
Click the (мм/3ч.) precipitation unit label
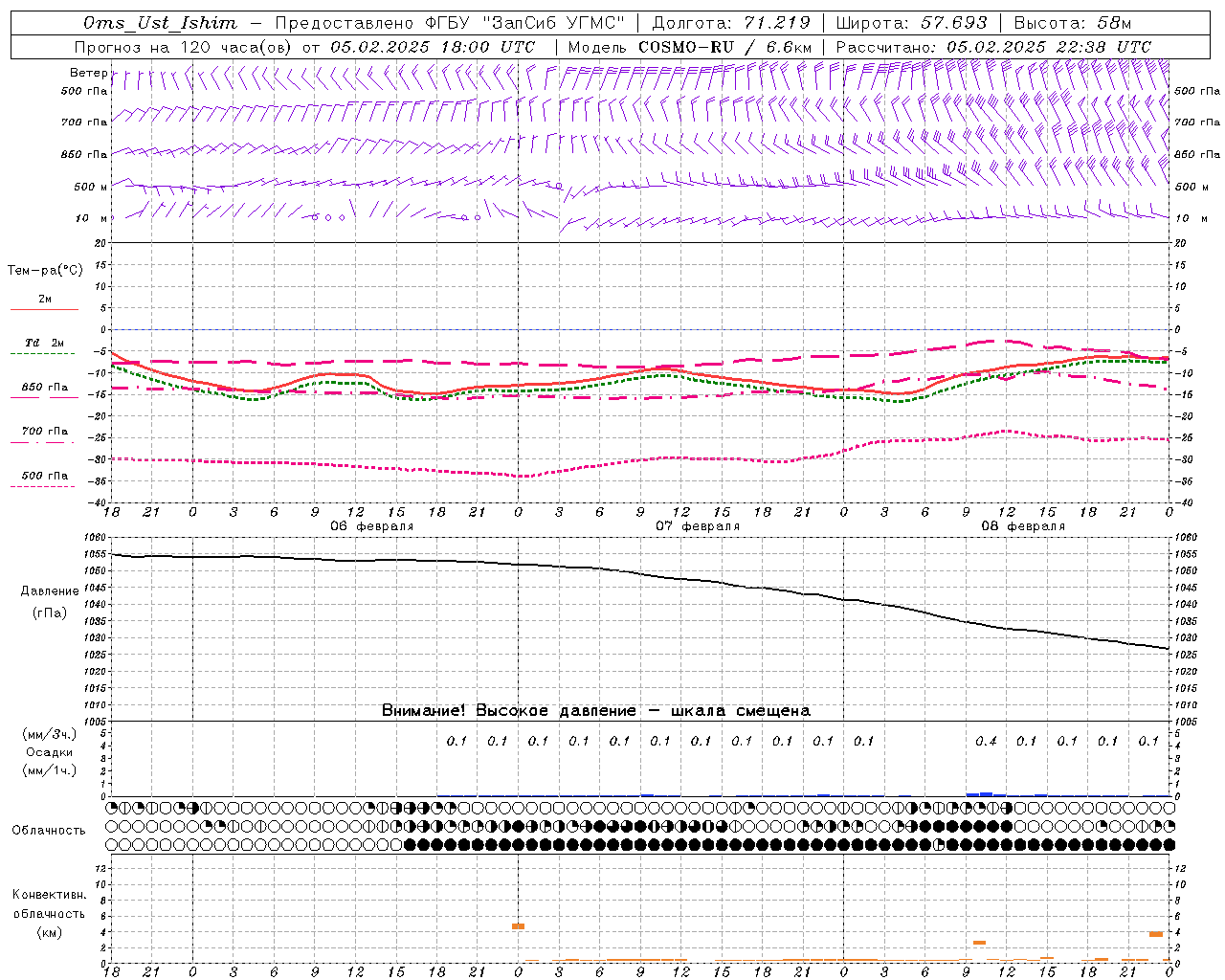coord(49,734)
